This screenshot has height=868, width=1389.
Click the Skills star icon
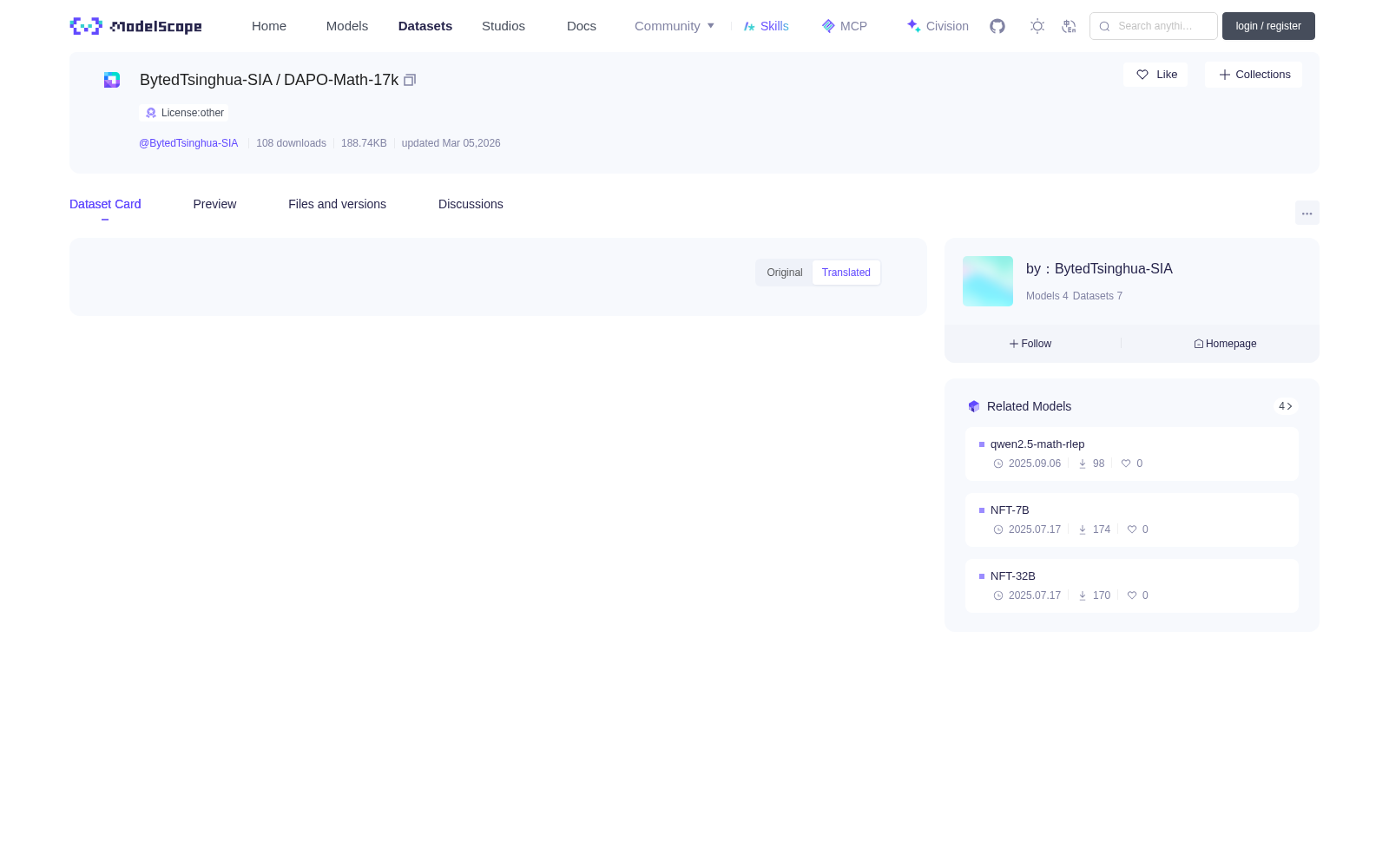coord(749,26)
